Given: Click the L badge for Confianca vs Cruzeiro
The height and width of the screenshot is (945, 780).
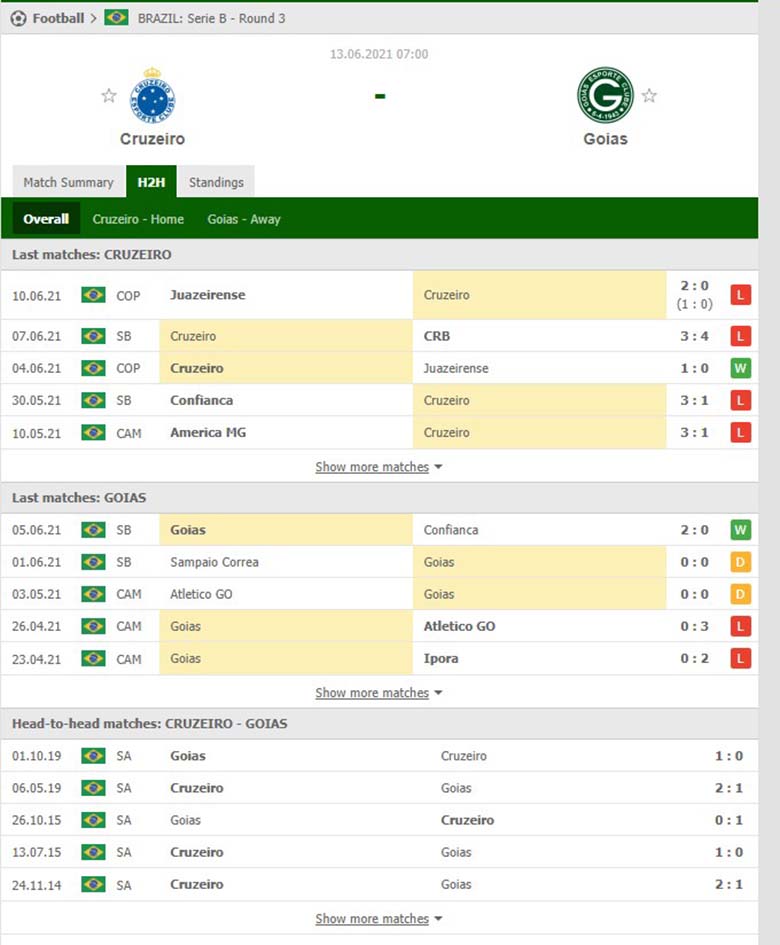Looking at the screenshot, I should [x=740, y=400].
